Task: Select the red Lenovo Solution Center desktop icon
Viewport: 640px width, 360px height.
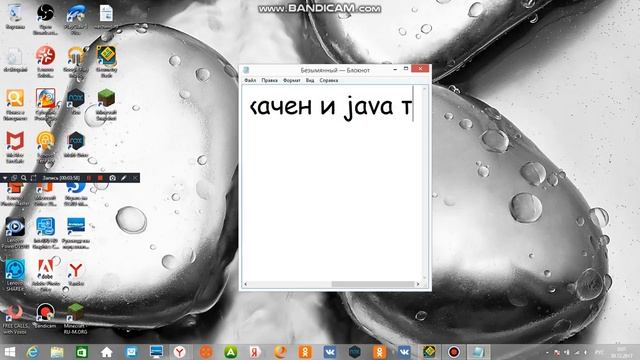Action: tap(45, 61)
